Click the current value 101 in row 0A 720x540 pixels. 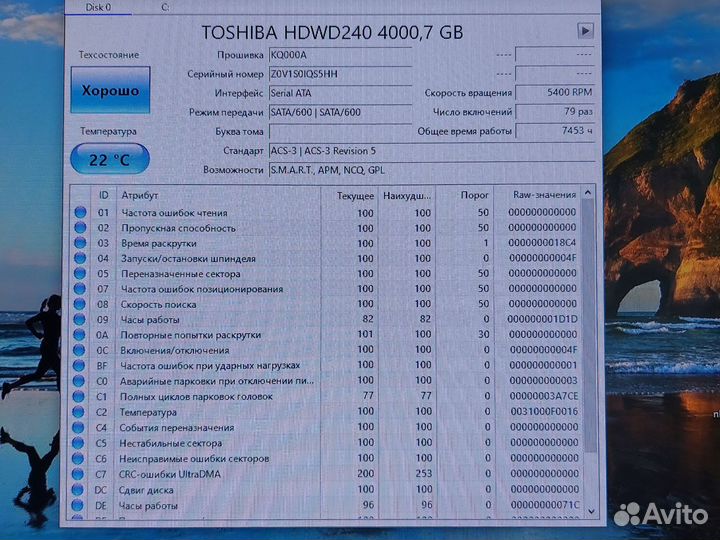tap(366, 334)
